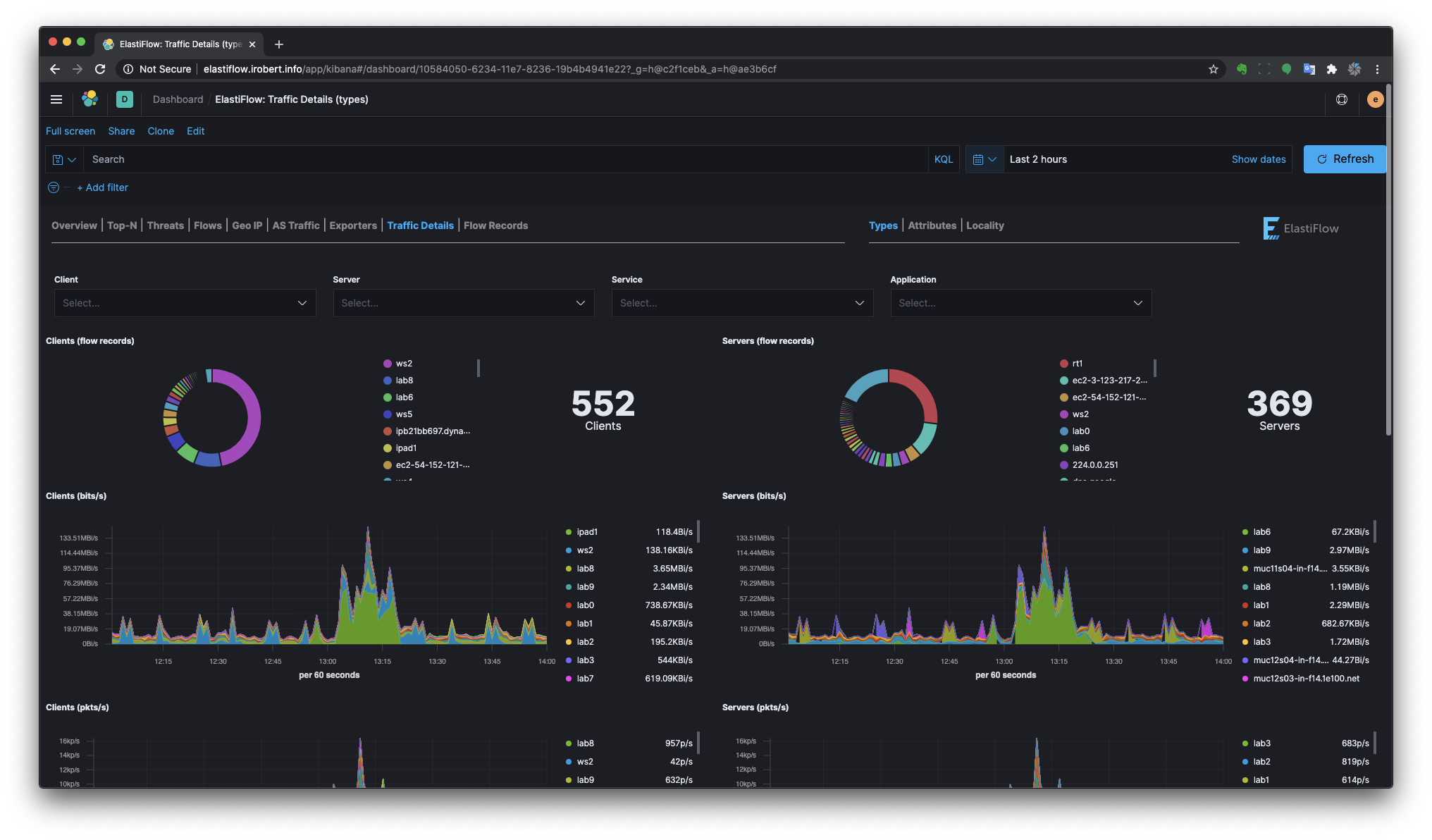Viewport: 1432px width, 840px height.
Task: Open the Kibana hamburger navigation menu
Action: click(56, 99)
